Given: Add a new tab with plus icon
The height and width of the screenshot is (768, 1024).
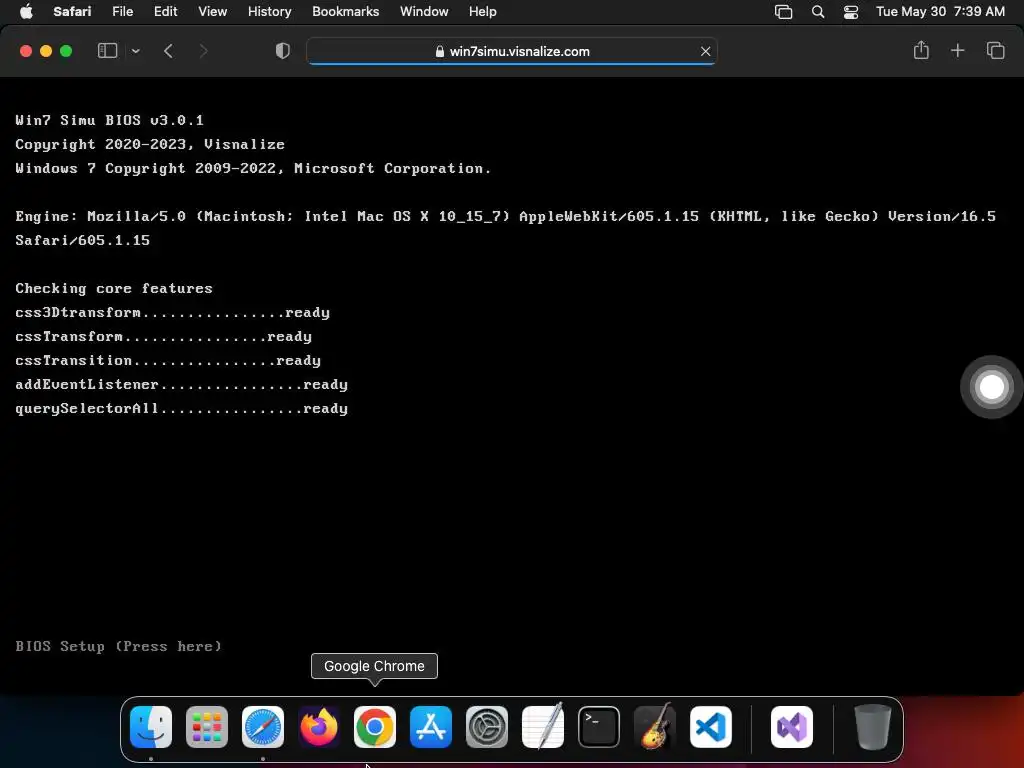Looking at the screenshot, I should coord(957,51).
